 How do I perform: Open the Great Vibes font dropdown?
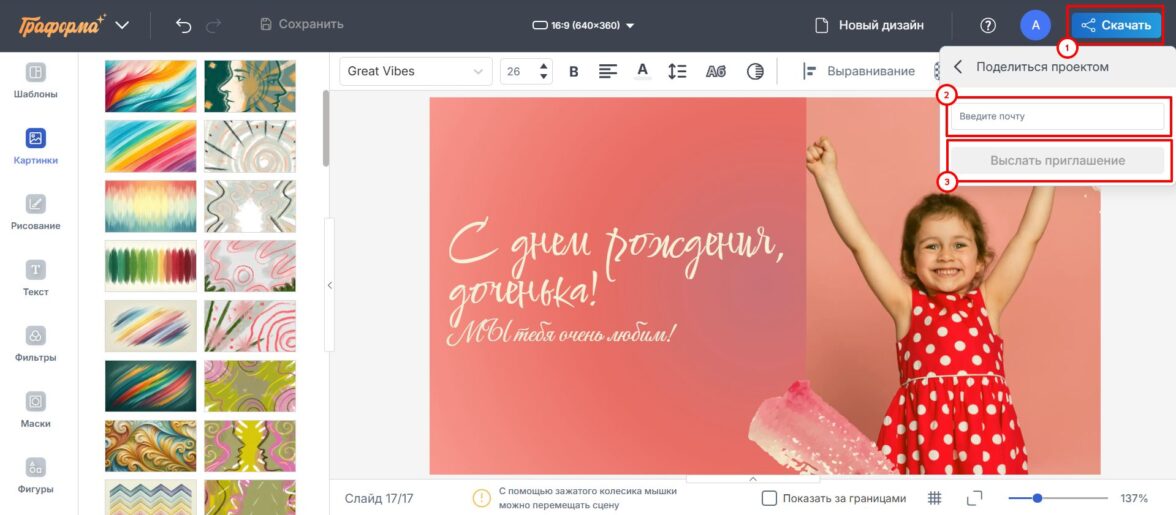click(415, 71)
